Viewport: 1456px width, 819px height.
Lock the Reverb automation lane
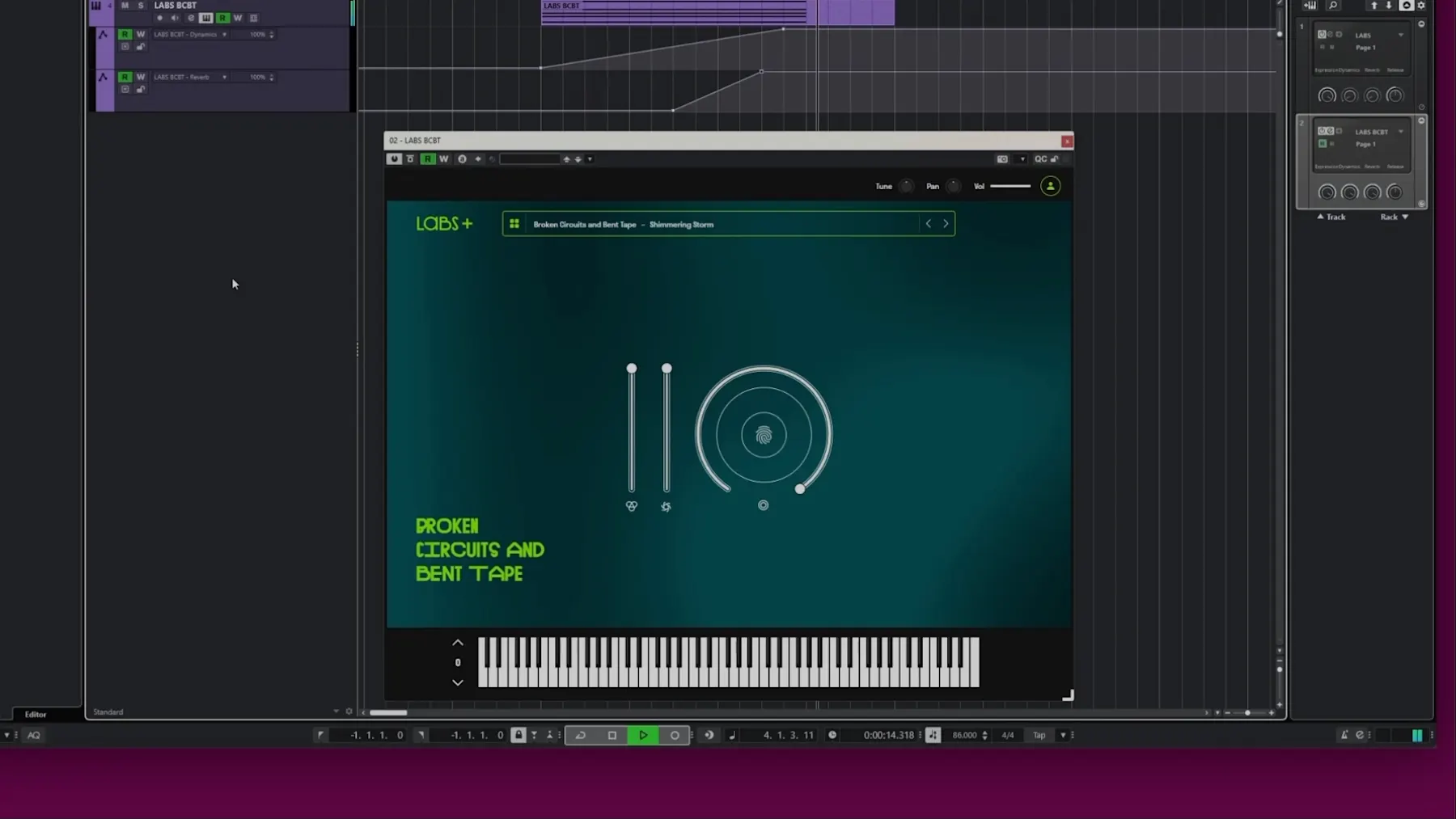141,90
